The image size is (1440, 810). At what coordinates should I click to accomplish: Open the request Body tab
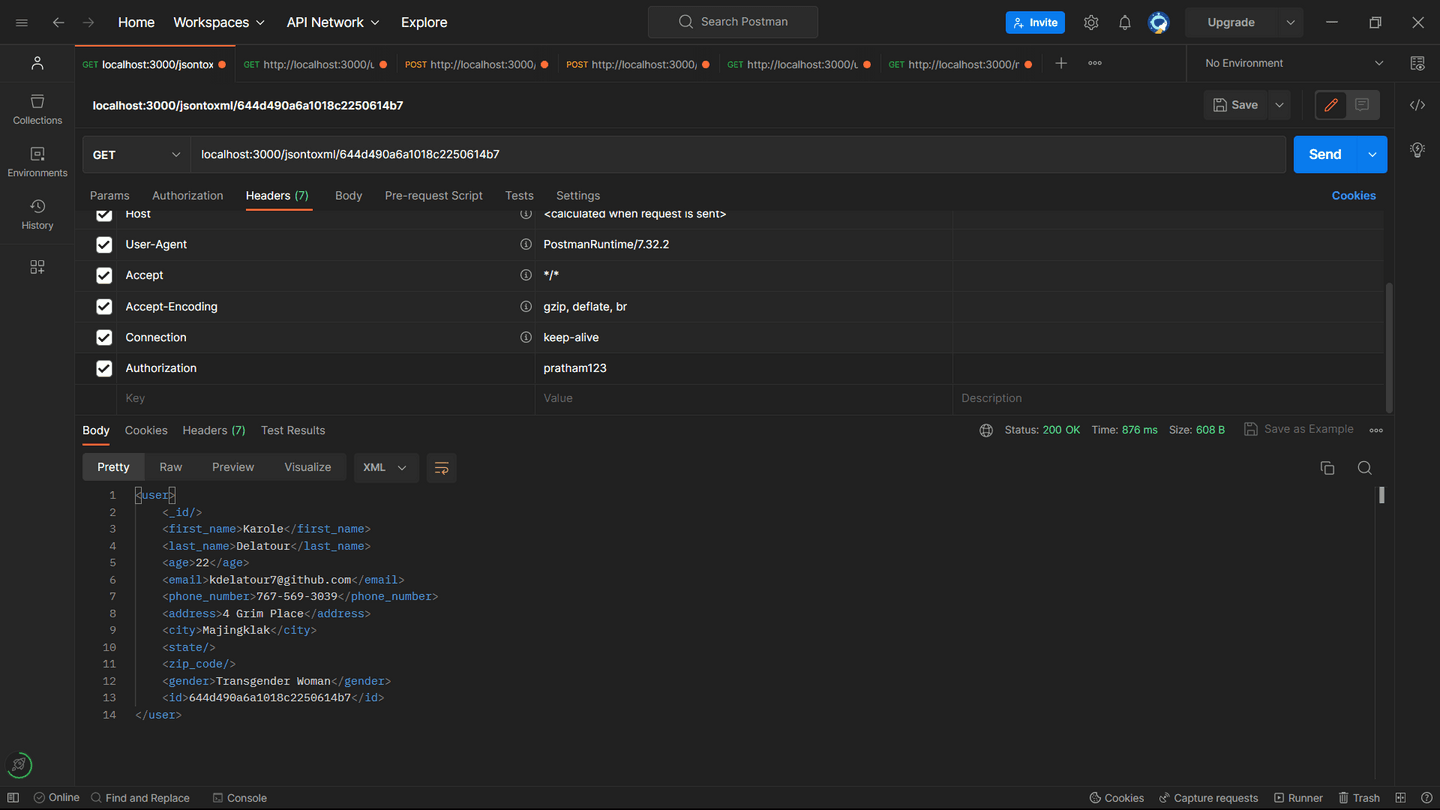click(x=348, y=196)
